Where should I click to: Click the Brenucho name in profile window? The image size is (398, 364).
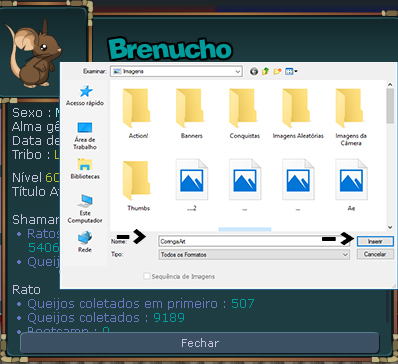point(169,49)
